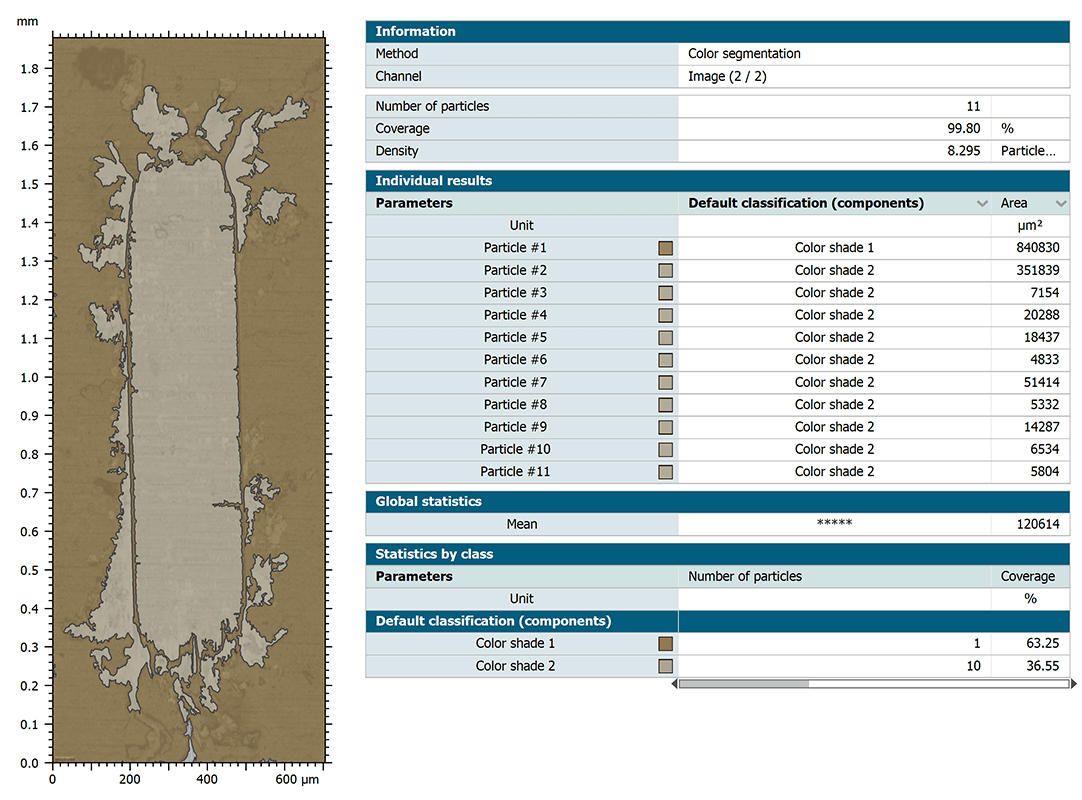Select the Particle #7 color swatch
This screenshot has width=1082, height=800.
[x=666, y=382]
